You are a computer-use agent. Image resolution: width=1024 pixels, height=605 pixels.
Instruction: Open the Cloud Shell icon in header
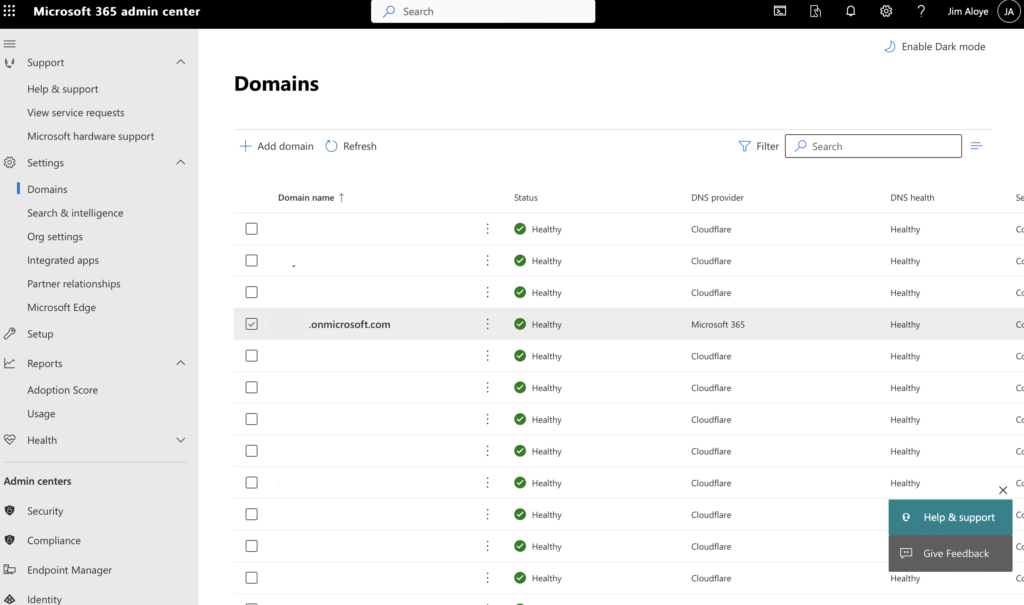tap(780, 11)
